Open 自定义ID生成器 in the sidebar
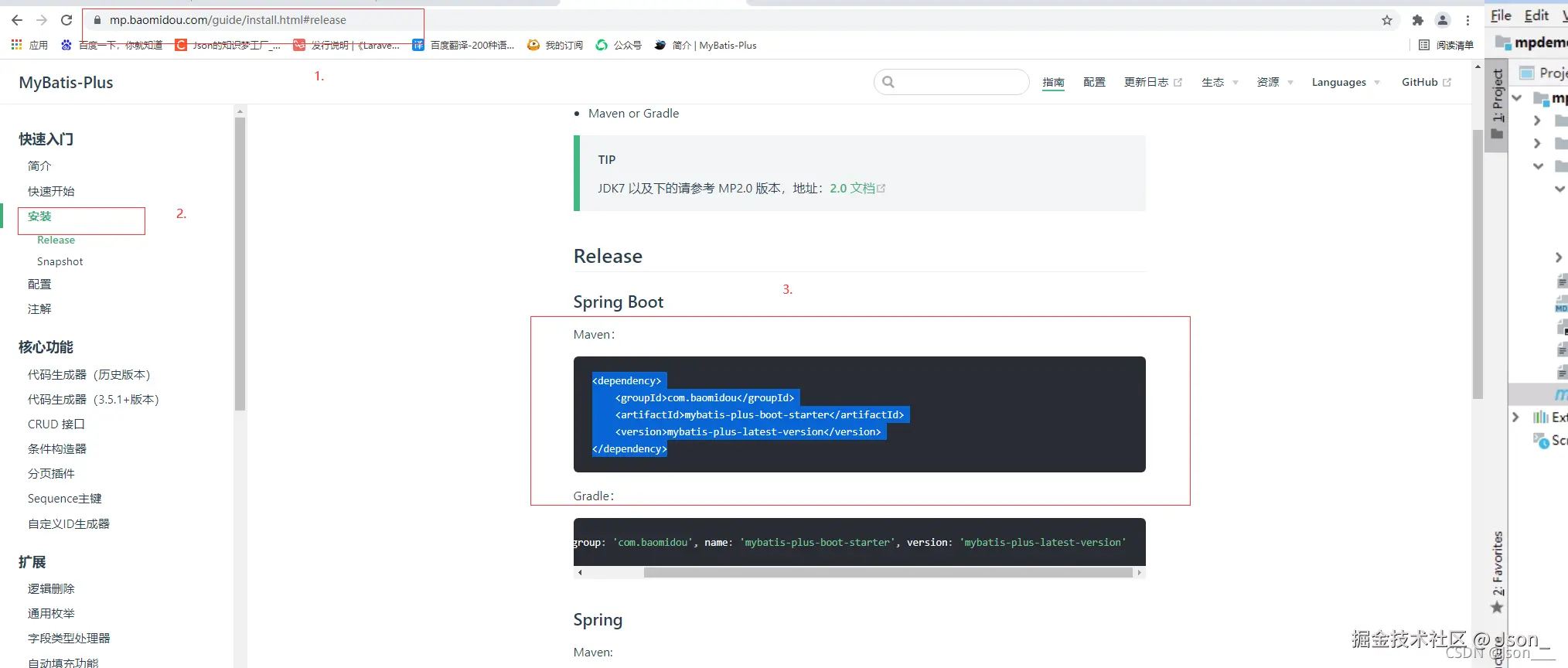1568x668 pixels. 69,524
